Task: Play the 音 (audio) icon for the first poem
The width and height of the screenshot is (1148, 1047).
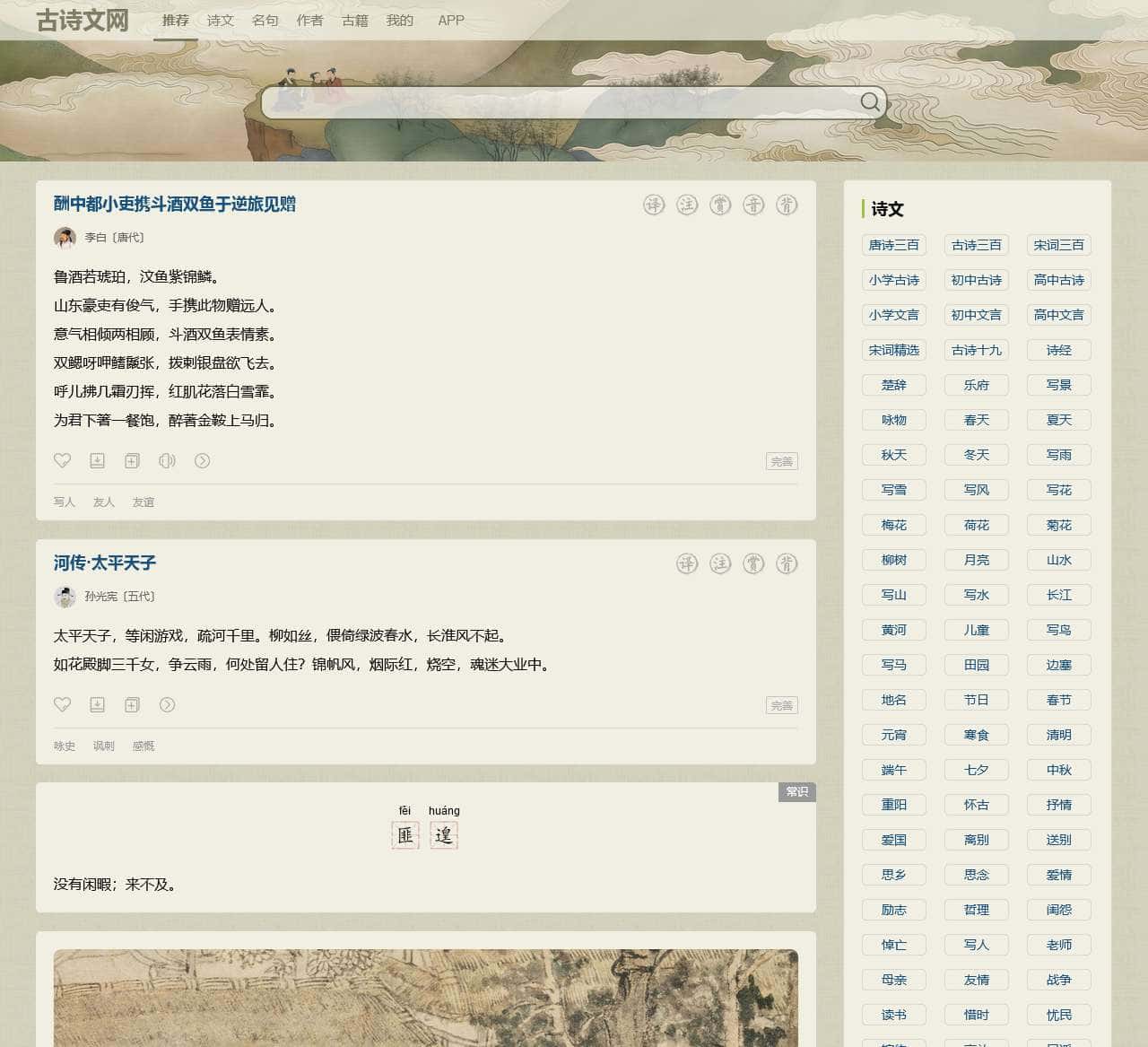Action: point(754,205)
